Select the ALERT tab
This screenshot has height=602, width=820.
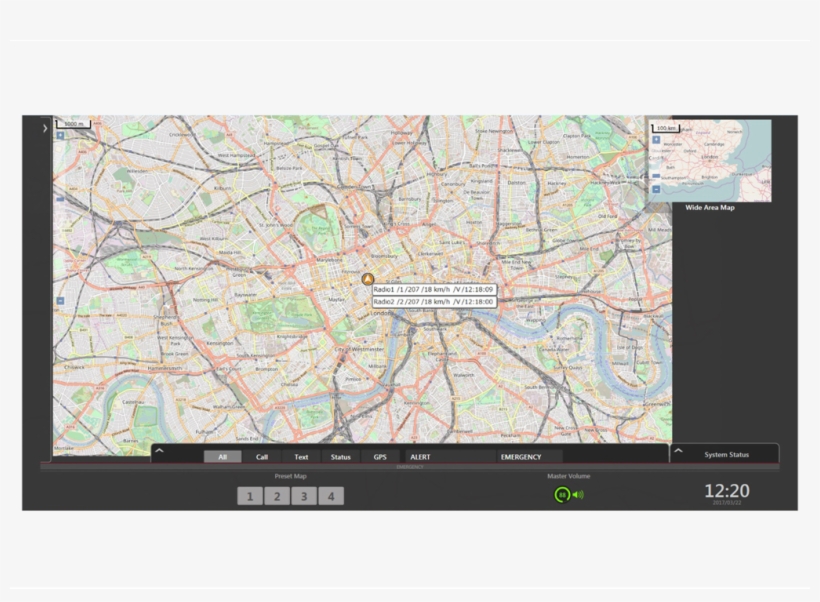pyautogui.click(x=421, y=457)
